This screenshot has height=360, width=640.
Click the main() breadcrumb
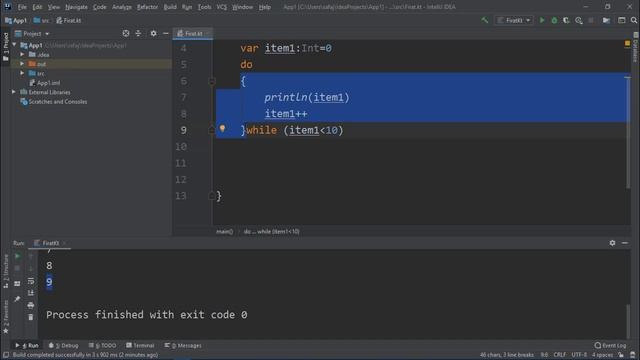(x=224, y=231)
